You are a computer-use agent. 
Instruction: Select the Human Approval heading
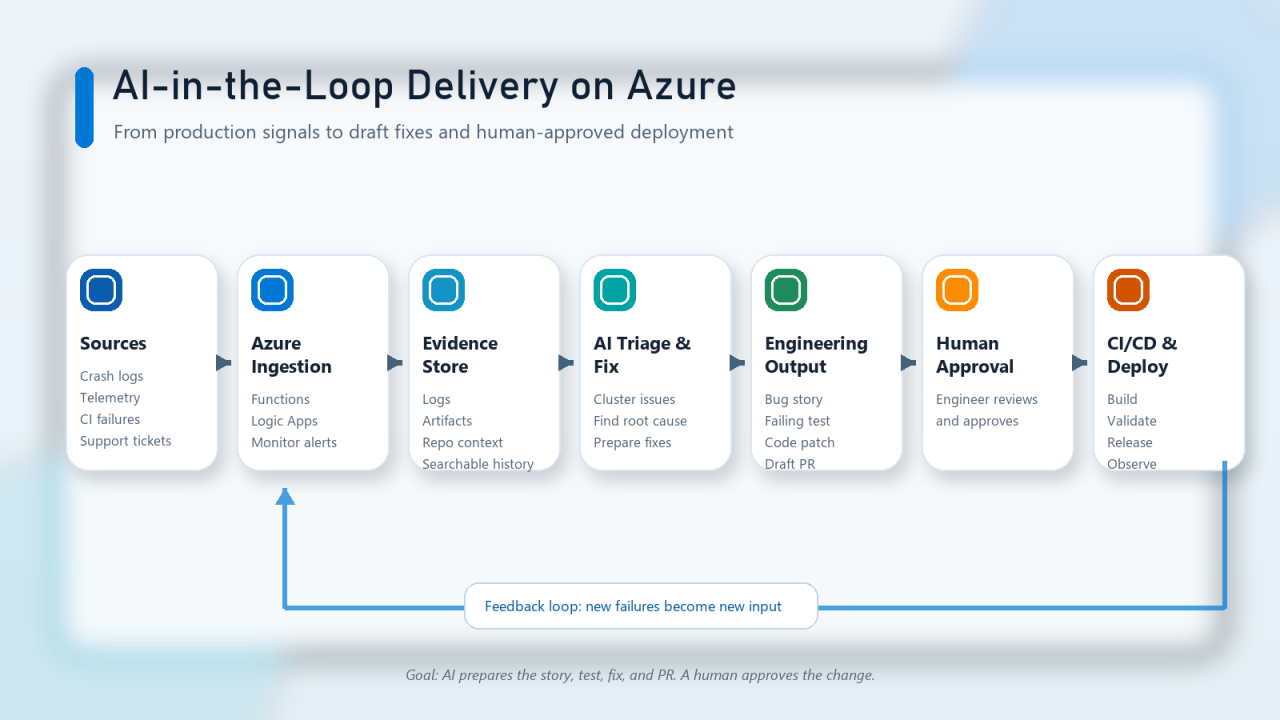point(975,355)
